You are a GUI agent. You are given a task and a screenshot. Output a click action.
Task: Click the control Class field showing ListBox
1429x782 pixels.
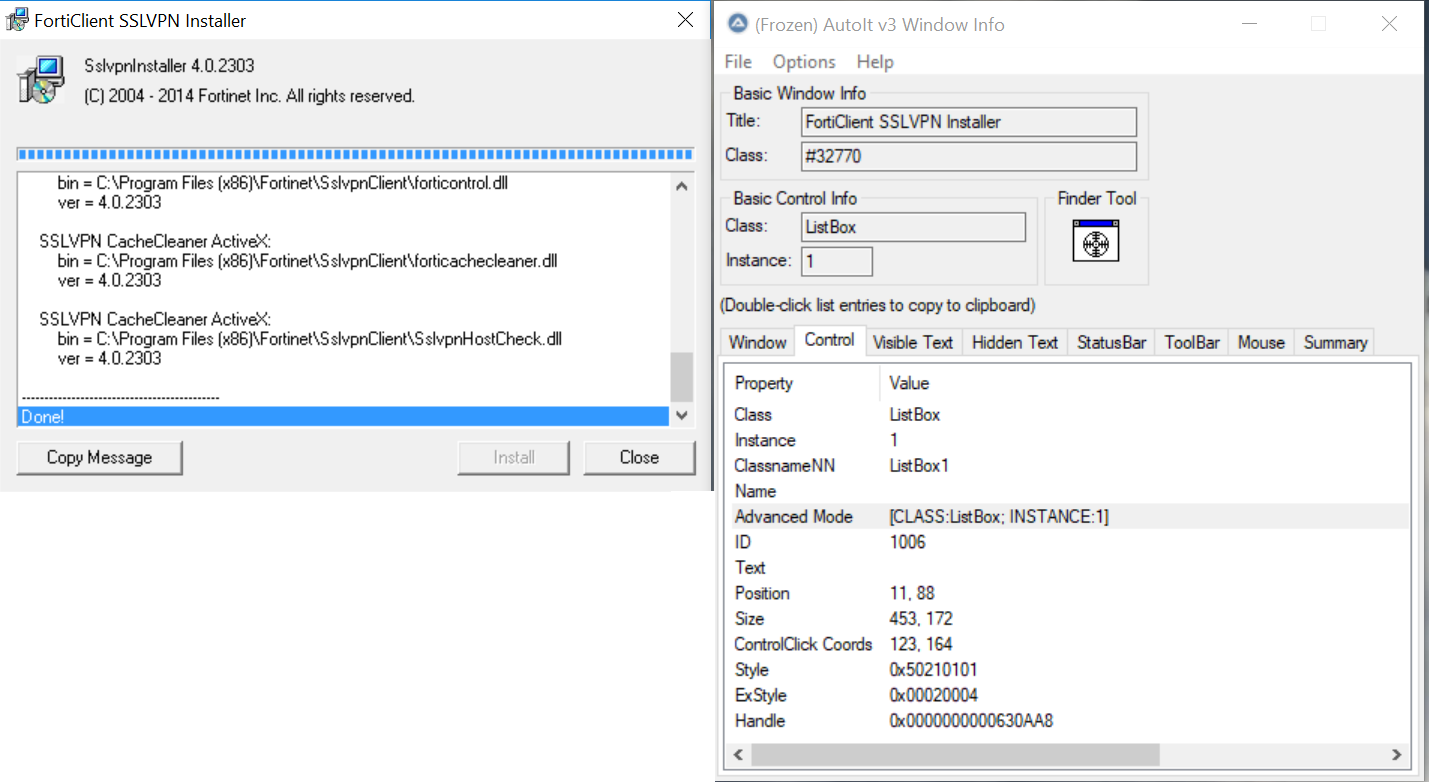click(914, 227)
